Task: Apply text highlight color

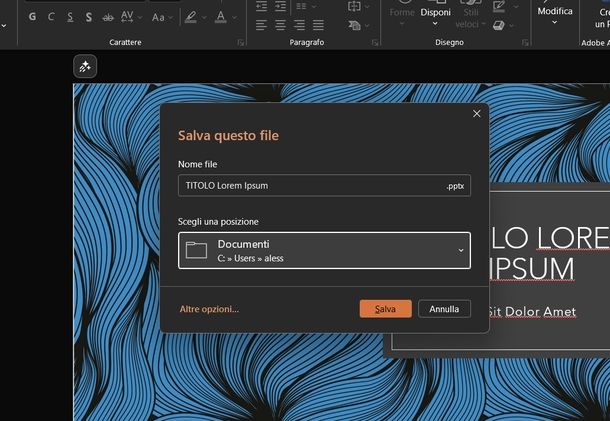Action: tap(191, 17)
